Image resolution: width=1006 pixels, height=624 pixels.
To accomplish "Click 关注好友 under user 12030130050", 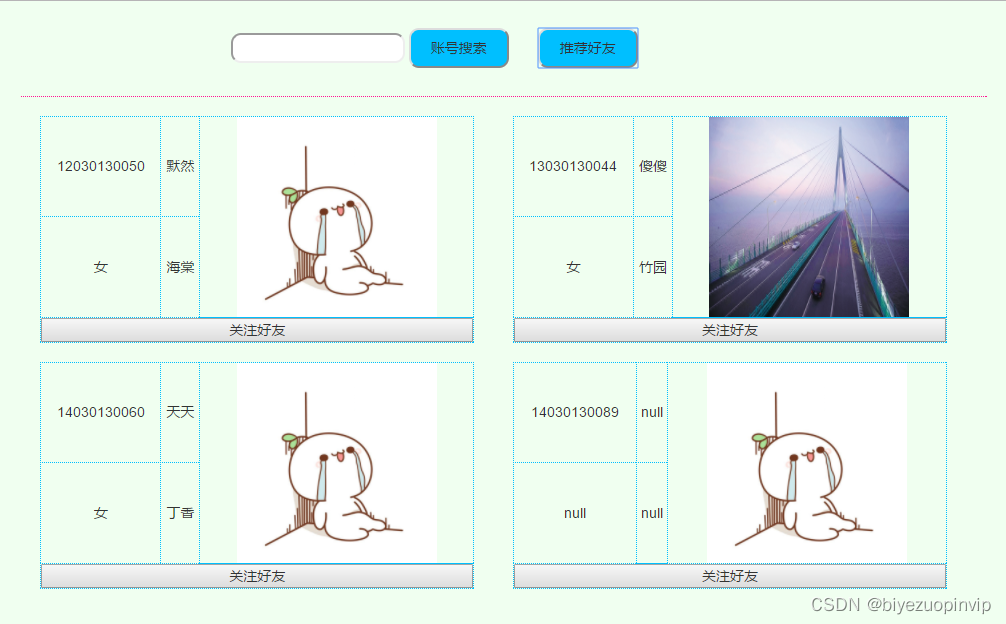I will pyautogui.click(x=255, y=328).
